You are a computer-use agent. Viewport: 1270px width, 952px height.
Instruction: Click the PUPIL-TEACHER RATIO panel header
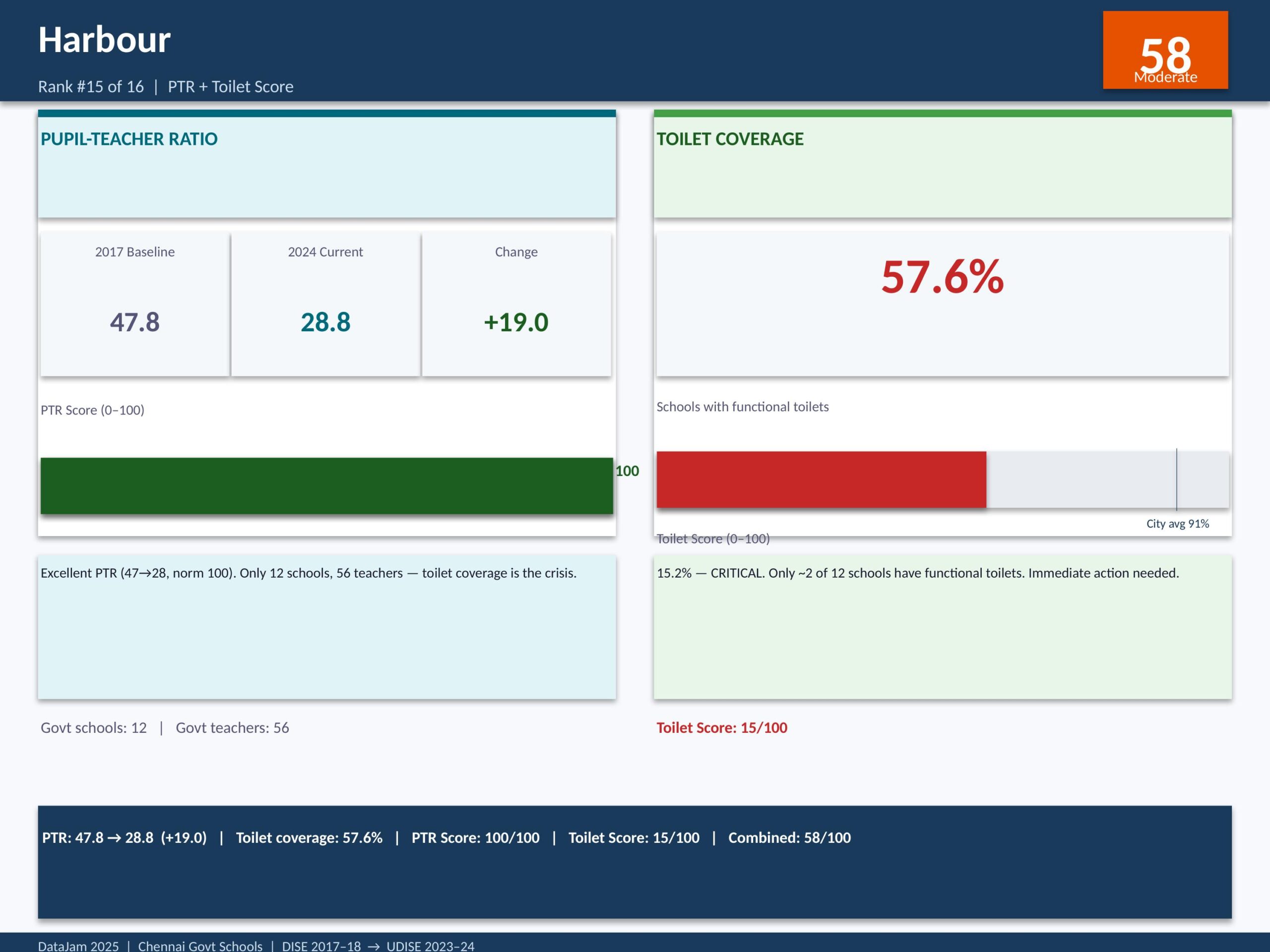(x=128, y=139)
